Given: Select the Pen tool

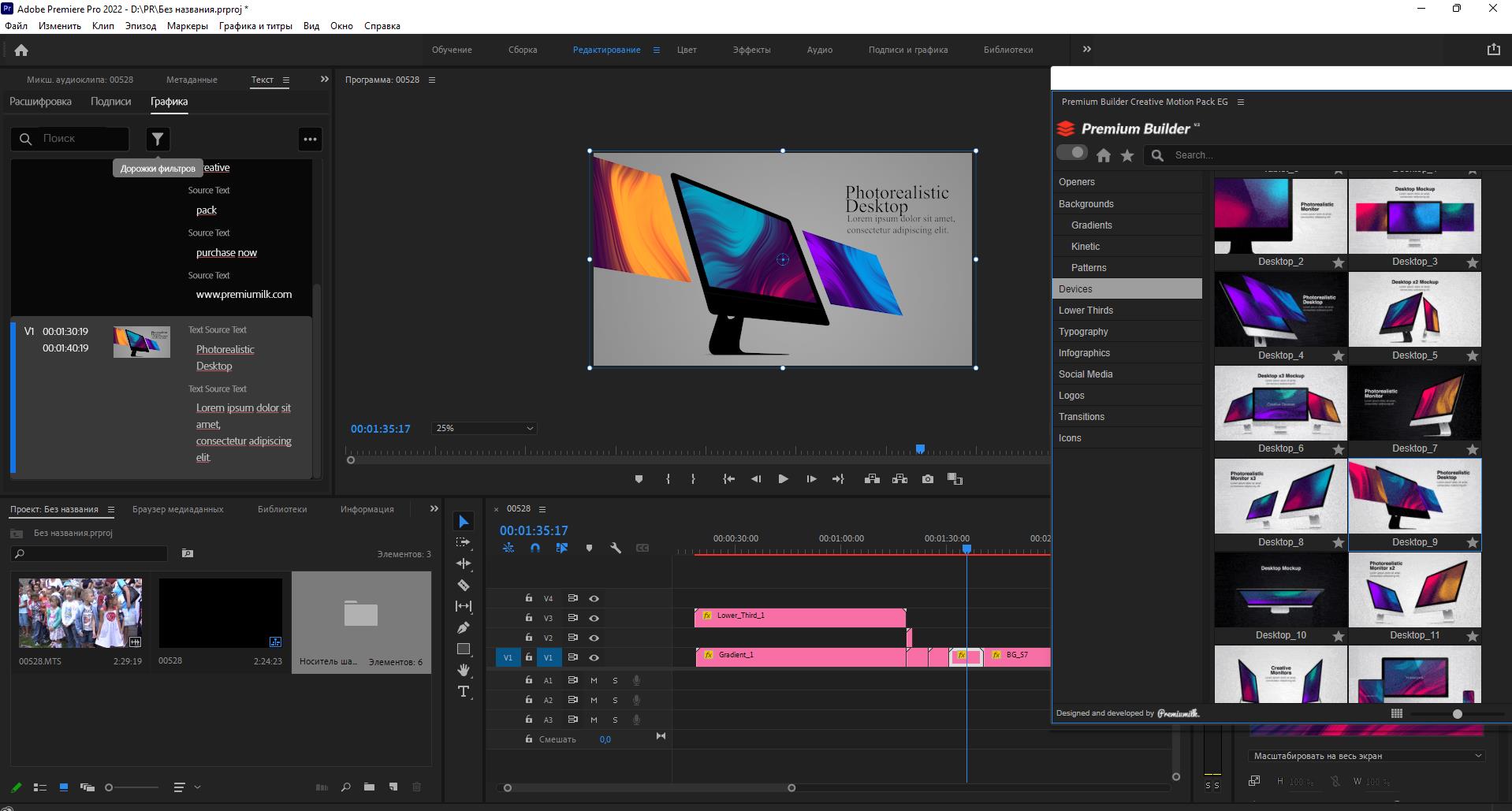Looking at the screenshot, I should tap(464, 627).
